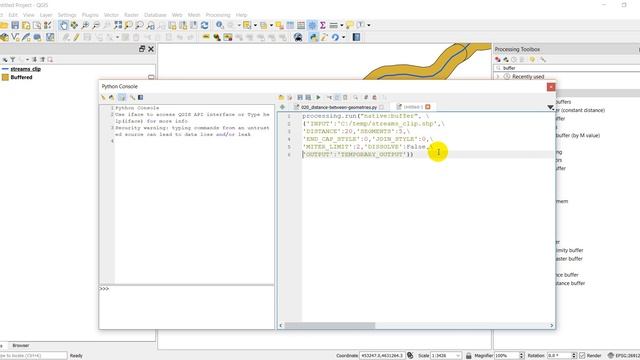Open the Raster menu
The width and height of the screenshot is (640, 360).
point(131,15)
